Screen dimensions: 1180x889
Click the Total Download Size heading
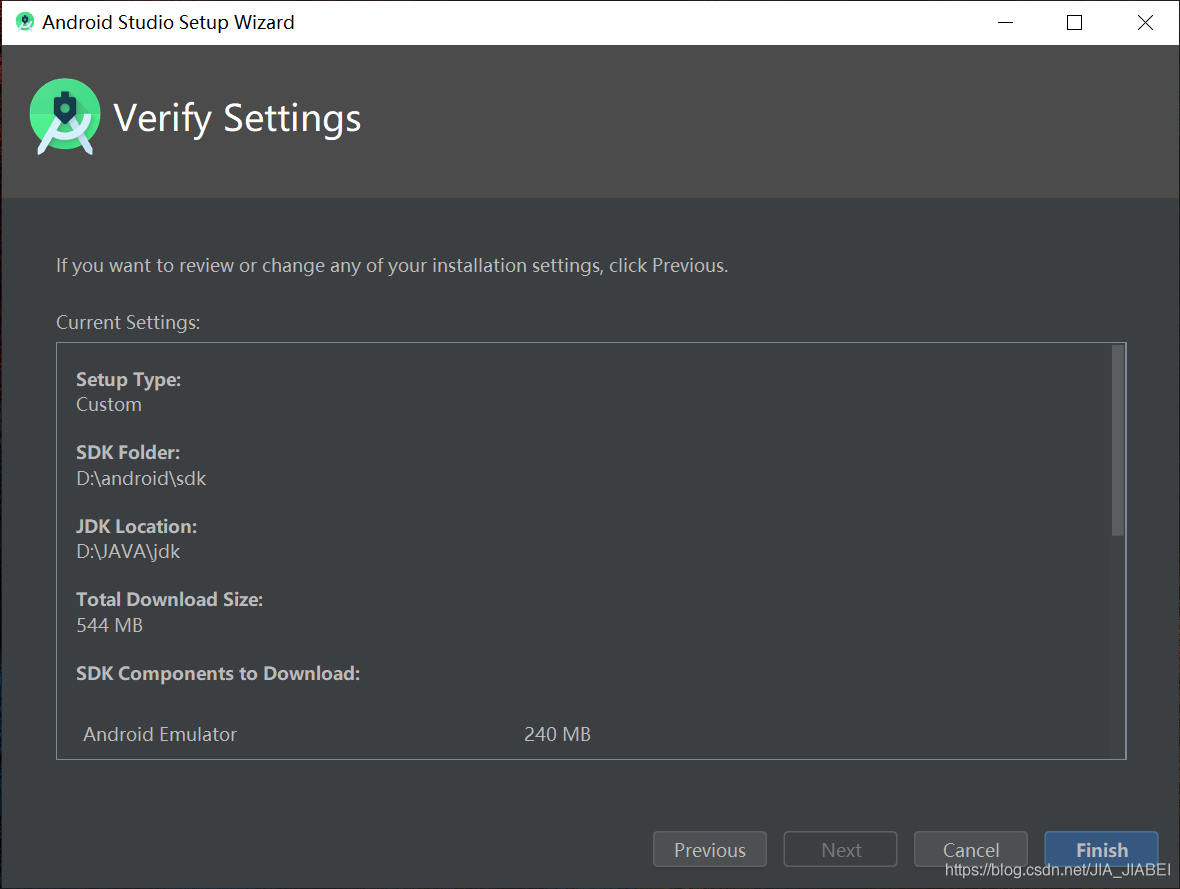(169, 600)
